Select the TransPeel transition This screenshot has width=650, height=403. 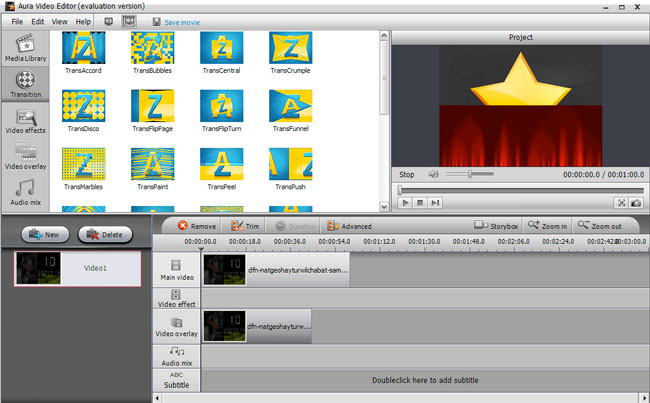tap(221, 169)
